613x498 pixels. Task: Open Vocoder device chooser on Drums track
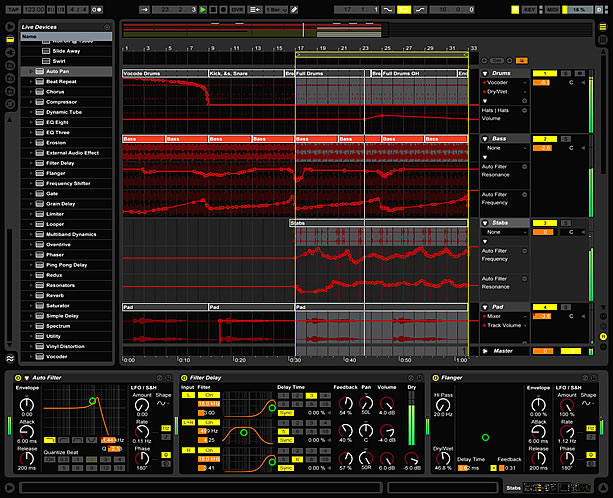pos(505,82)
